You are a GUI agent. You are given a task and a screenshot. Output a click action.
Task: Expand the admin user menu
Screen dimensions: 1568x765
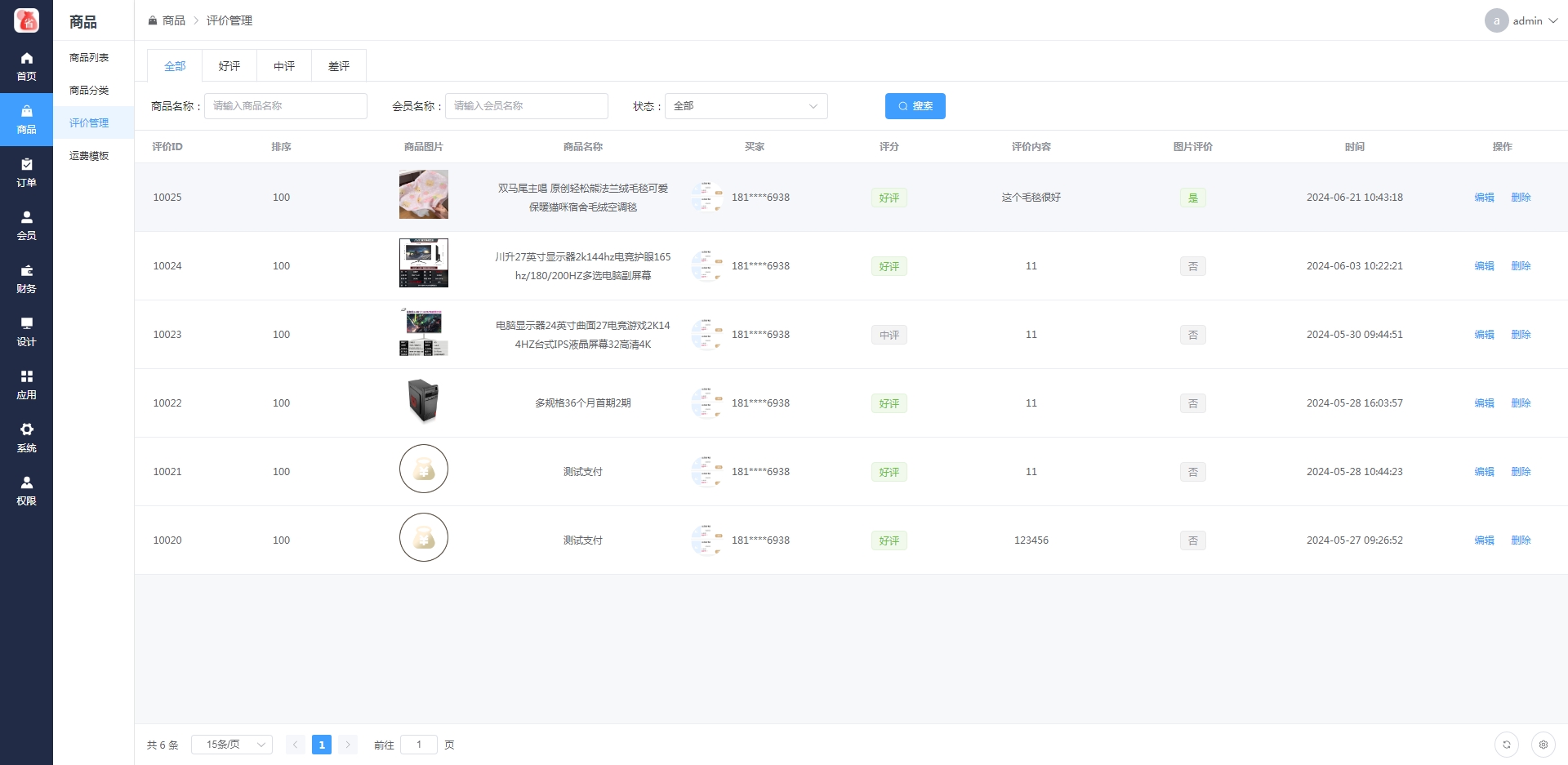tap(1521, 20)
